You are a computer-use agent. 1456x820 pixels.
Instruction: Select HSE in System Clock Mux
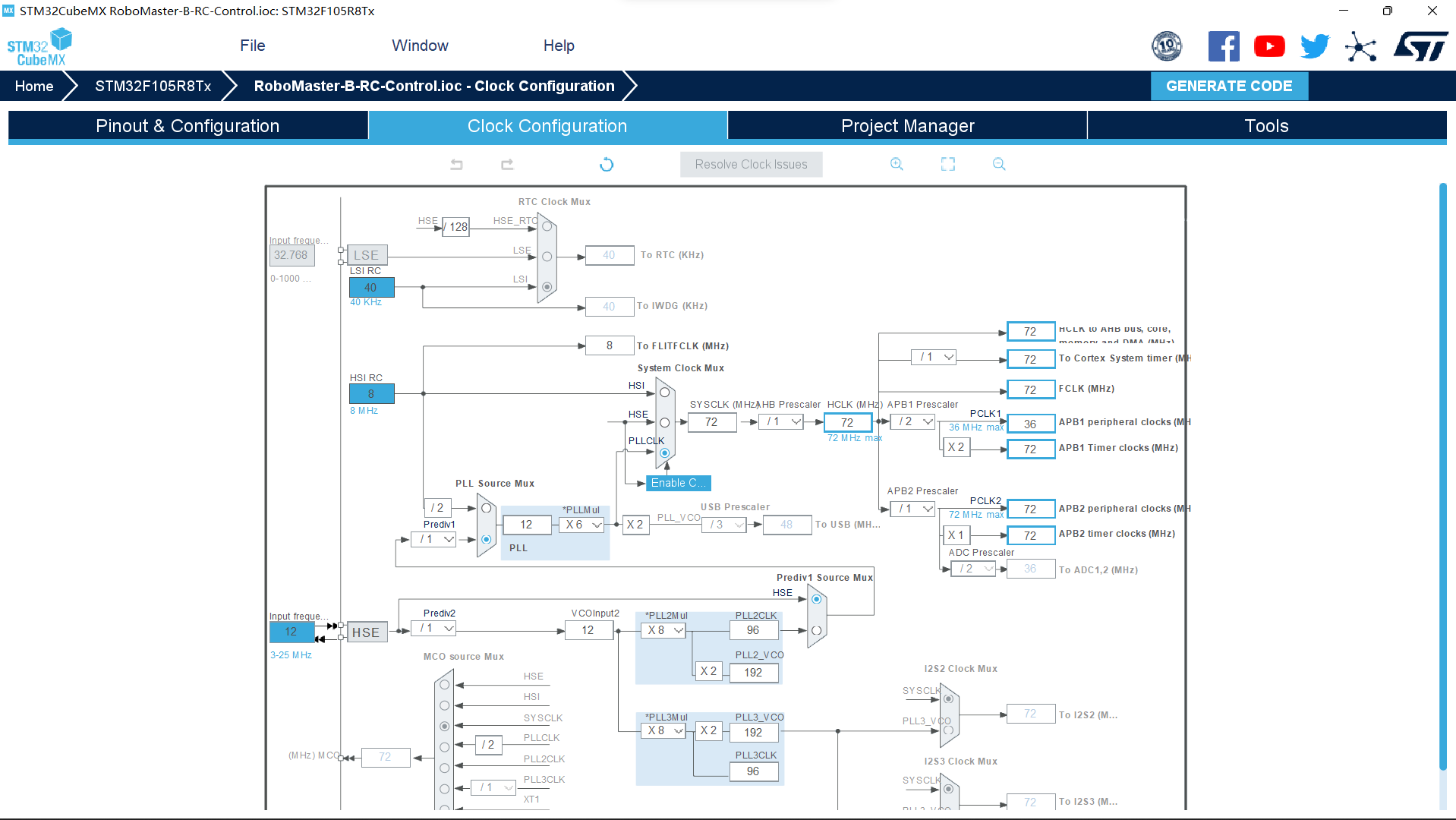[x=664, y=423]
